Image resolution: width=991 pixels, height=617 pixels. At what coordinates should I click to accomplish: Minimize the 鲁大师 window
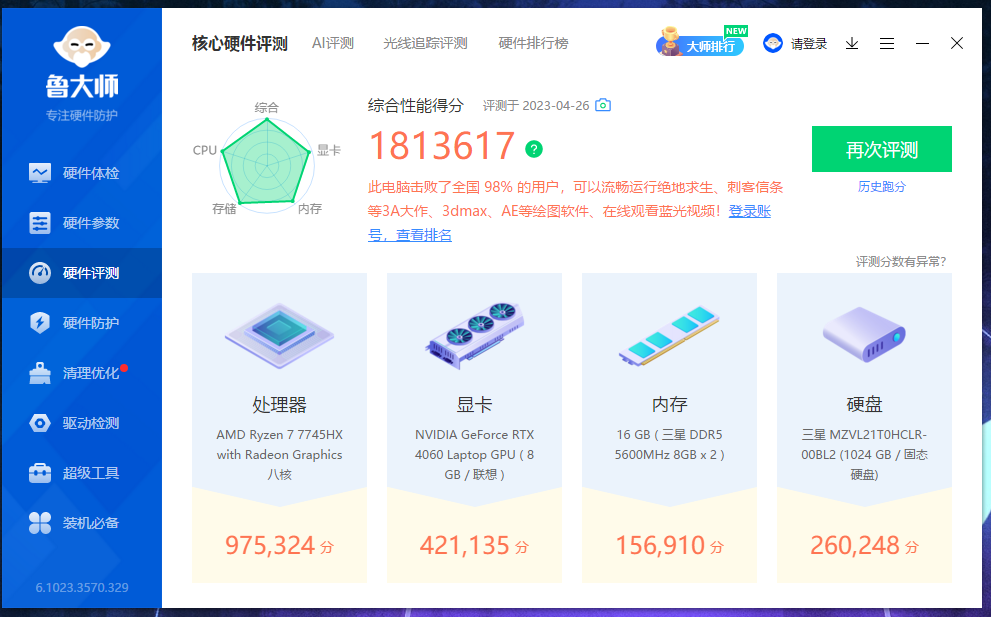click(922, 44)
